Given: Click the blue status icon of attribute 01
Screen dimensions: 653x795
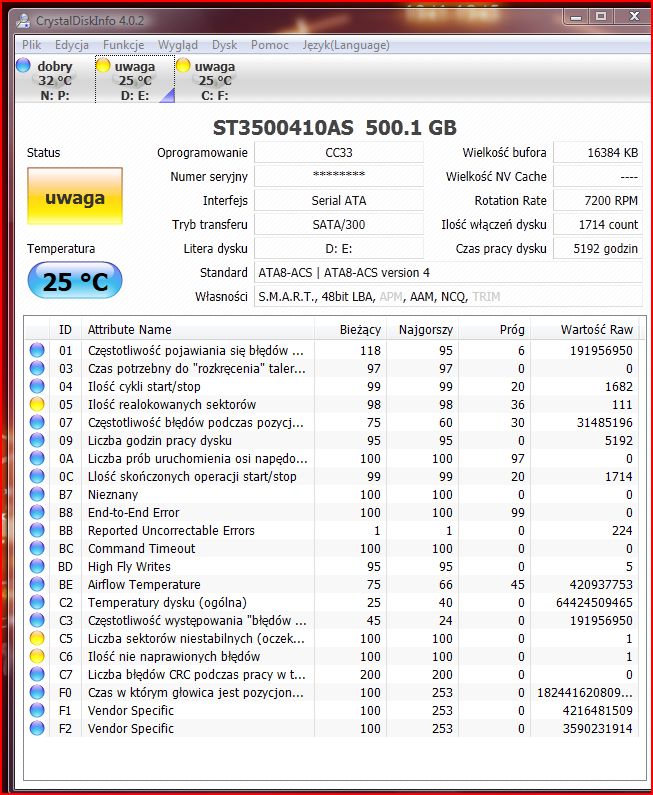Looking at the screenshot, I should click(x=37, y=350).
